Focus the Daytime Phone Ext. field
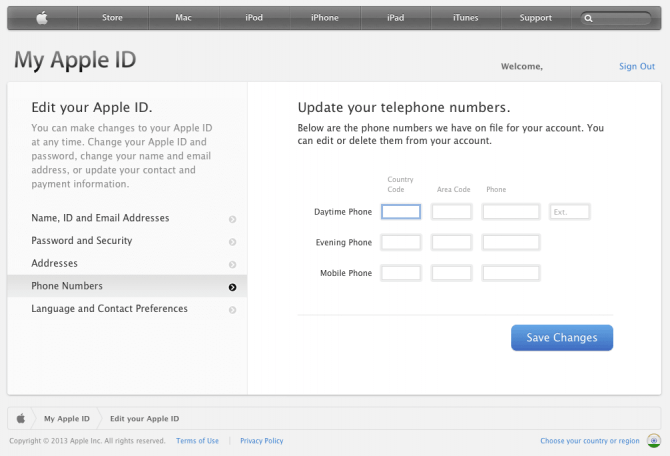Screen dimensions: 670x456 [x=569, y=212]
